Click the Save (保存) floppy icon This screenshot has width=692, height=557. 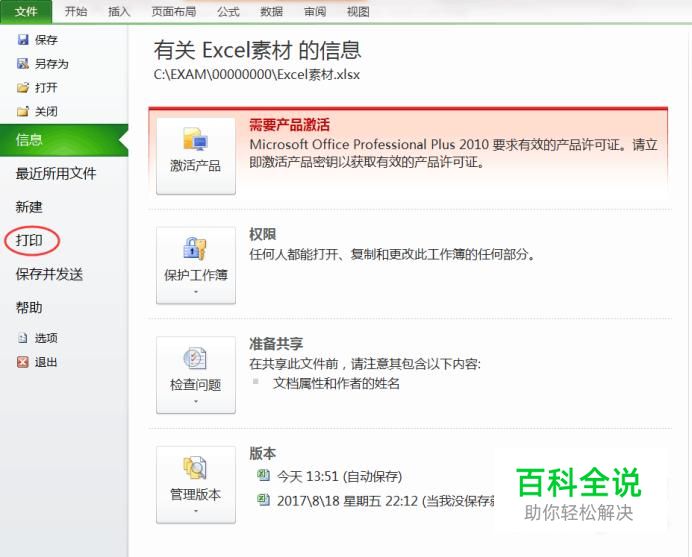coord(23,40)
